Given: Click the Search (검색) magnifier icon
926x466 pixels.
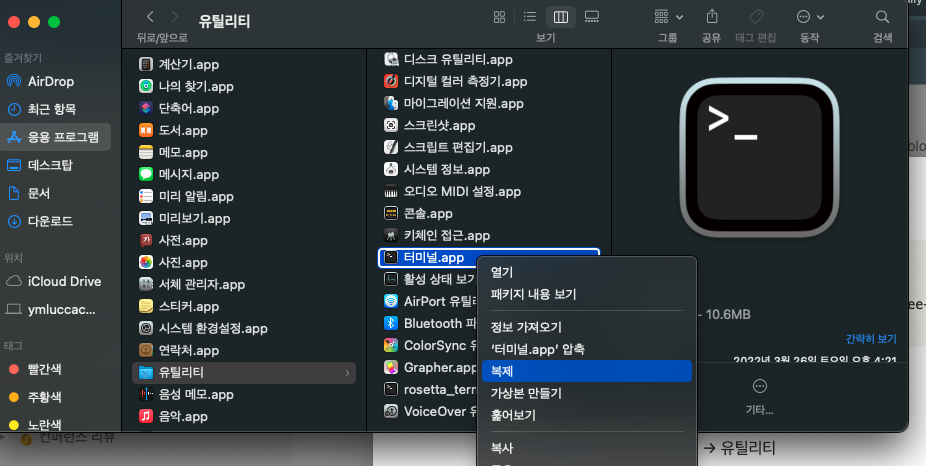Looking at the screenshot, I should pyautogui.click(x=882, y=17).
